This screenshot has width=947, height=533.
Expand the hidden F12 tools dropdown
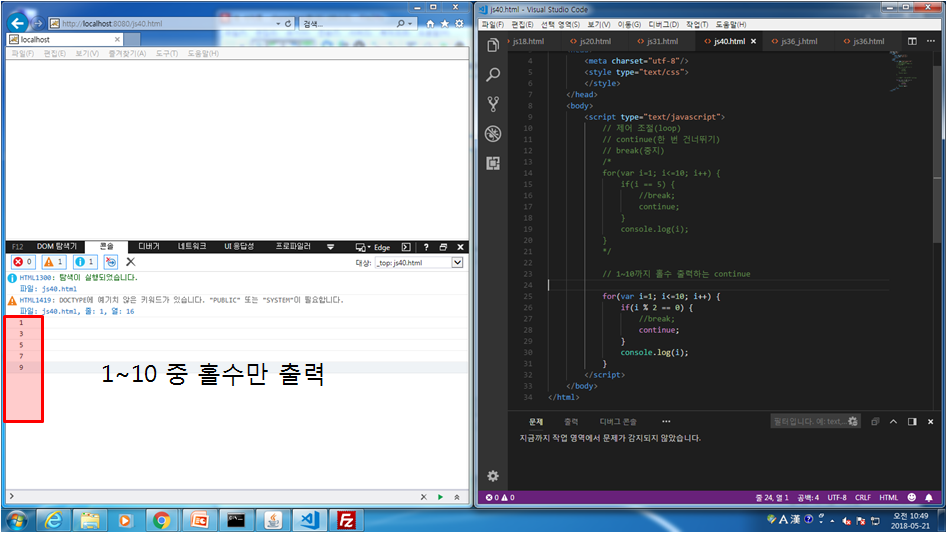[330, 246]
